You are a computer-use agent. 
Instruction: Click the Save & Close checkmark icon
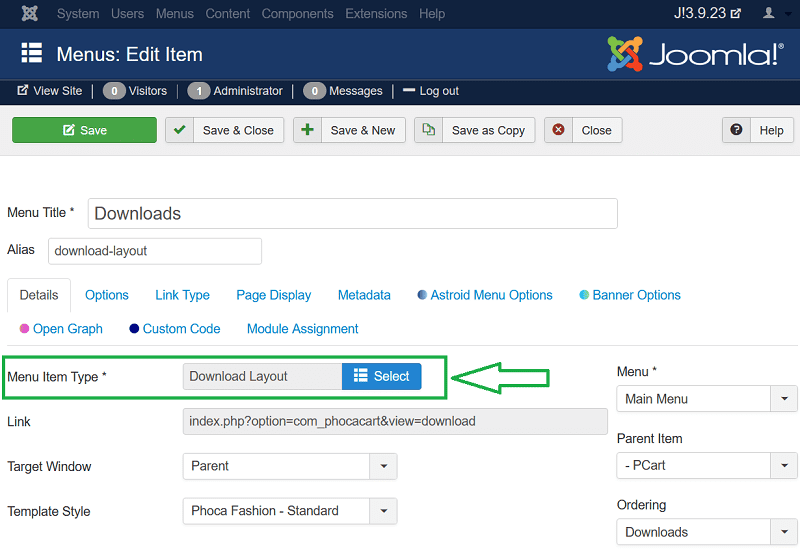click(x=180, y=130)
